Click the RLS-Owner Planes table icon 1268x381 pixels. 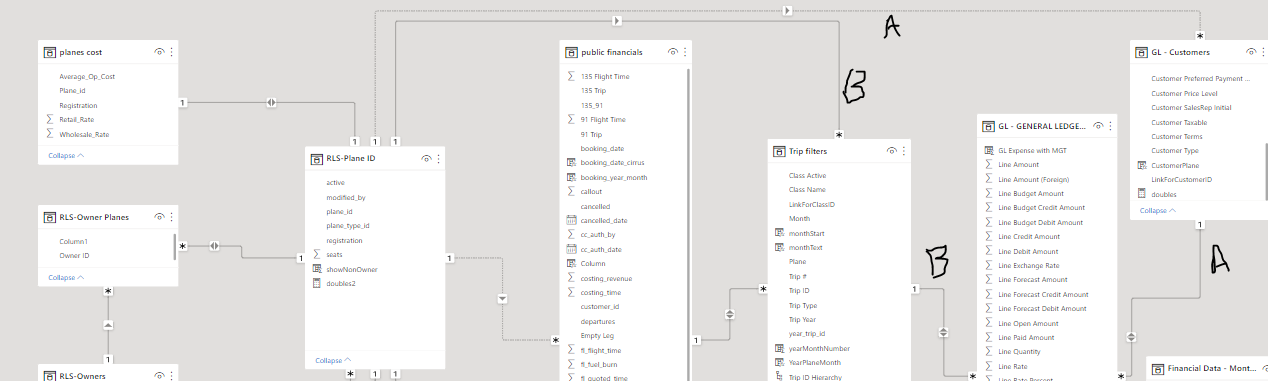50,216
